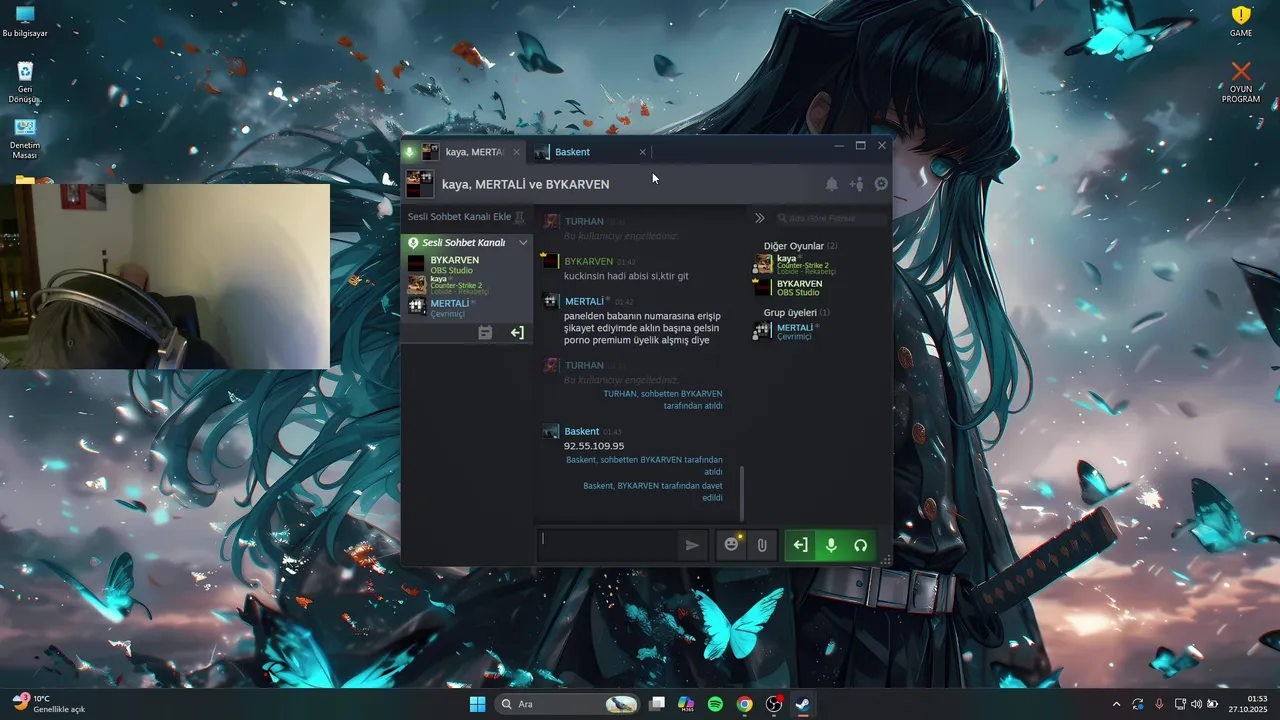Click BYKARVEN's name in the 01:42 message

588,261
